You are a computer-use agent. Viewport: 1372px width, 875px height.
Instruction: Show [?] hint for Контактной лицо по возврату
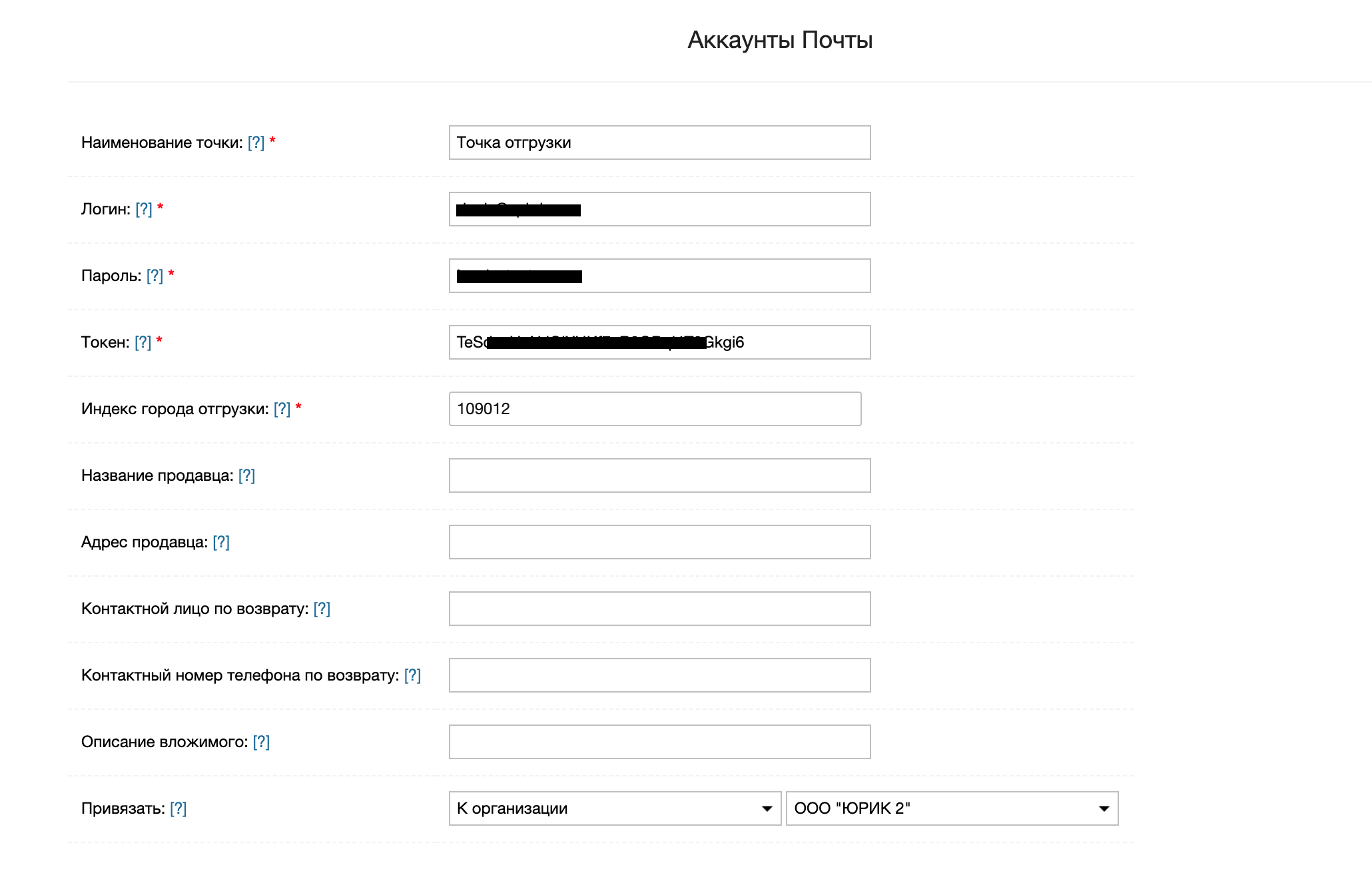click(x=322, y=609)
